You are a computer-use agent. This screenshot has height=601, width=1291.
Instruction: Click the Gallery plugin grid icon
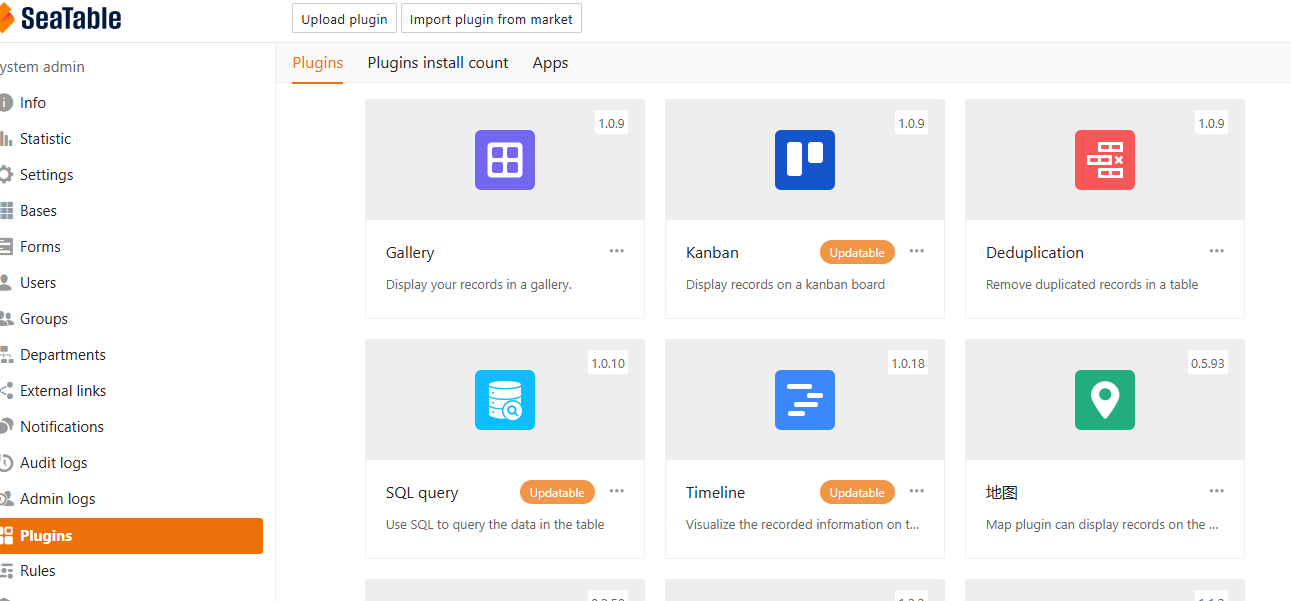pos(505,160)
